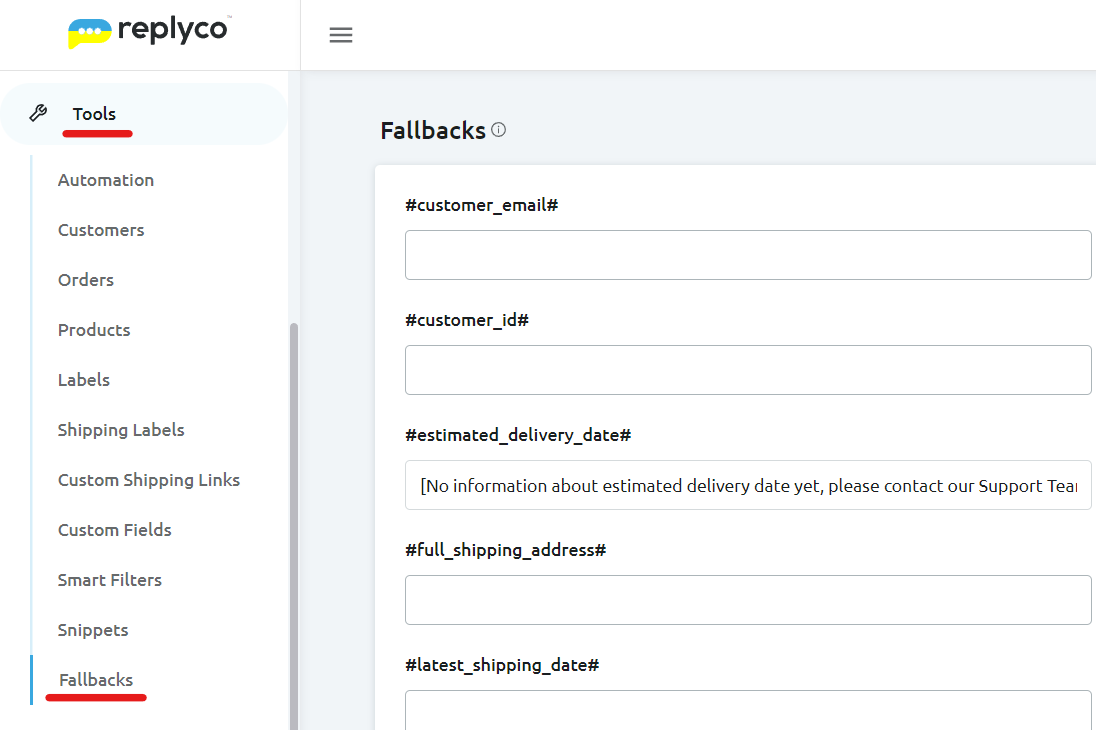The image size is (1096, 730).
Task: Navigate to Labels
Action: (x=84, y=380)
